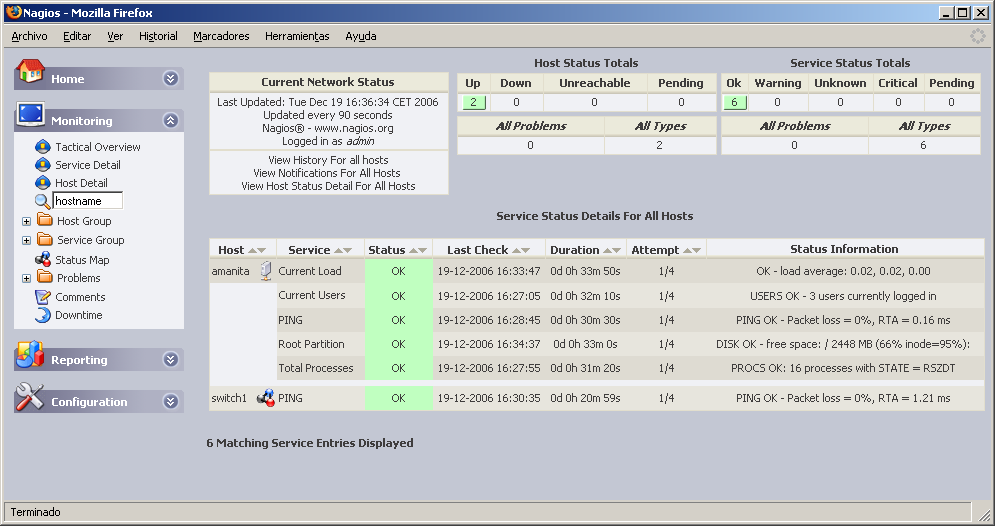Viewport: 995px width, 526px height.
Task: Click the Unreachable hosts header
Action: 595,83
